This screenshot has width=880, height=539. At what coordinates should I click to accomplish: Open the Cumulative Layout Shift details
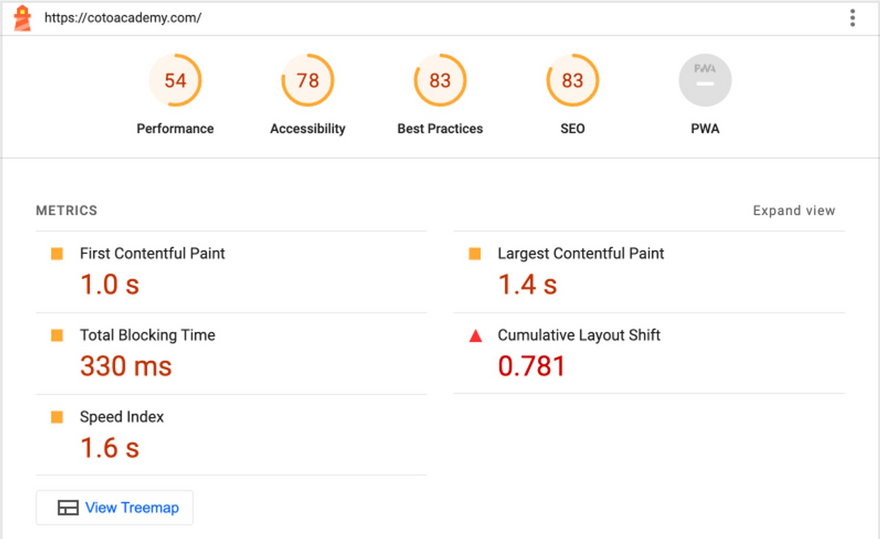click(x=649, y=354)
